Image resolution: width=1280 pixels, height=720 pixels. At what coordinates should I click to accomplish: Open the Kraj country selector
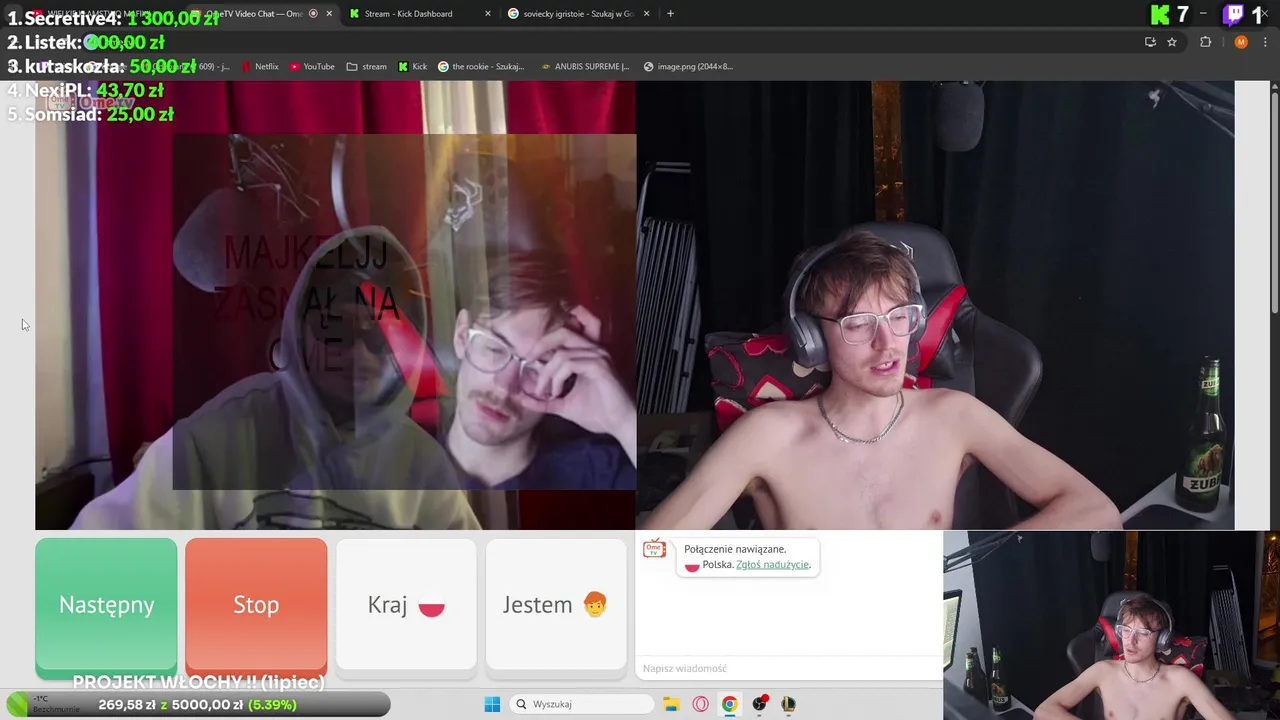[x=406, y=604]
